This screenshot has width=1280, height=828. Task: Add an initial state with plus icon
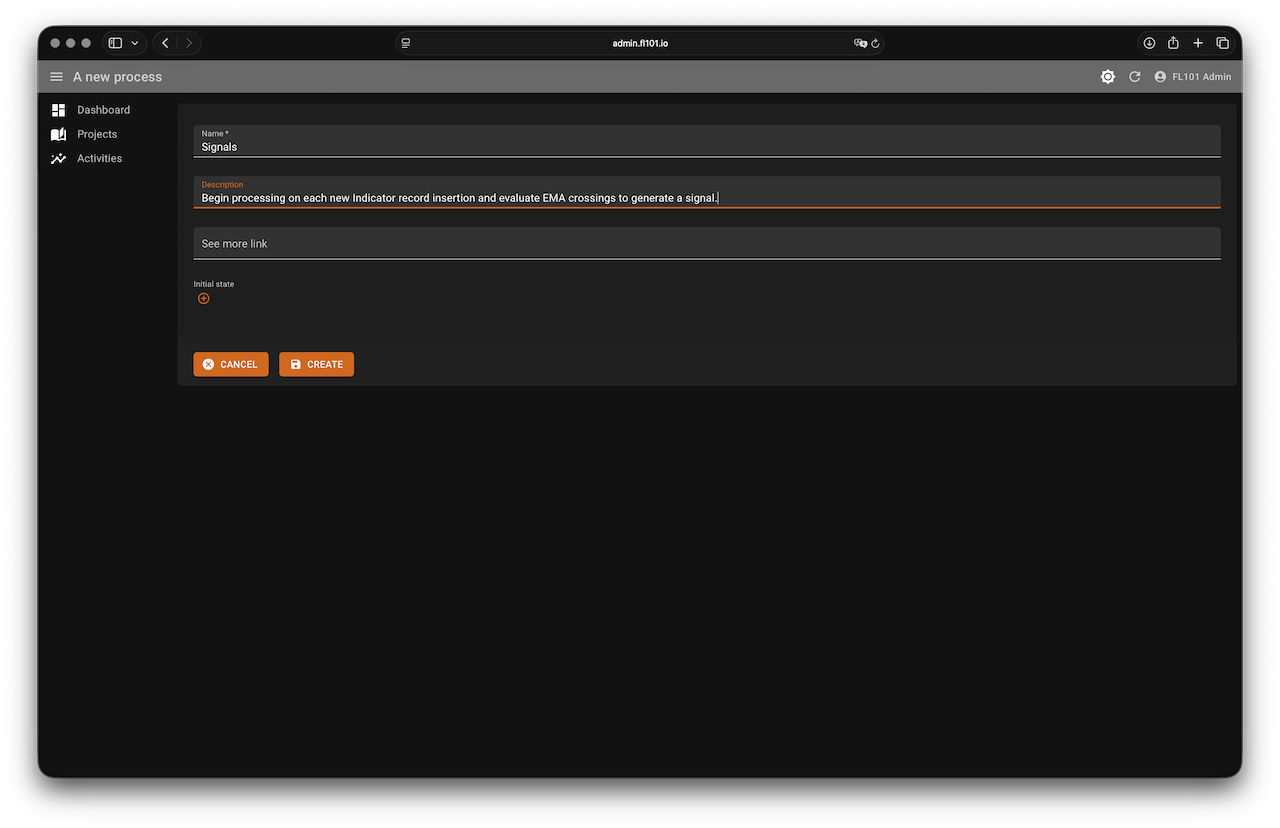click(x=204, y=299)
